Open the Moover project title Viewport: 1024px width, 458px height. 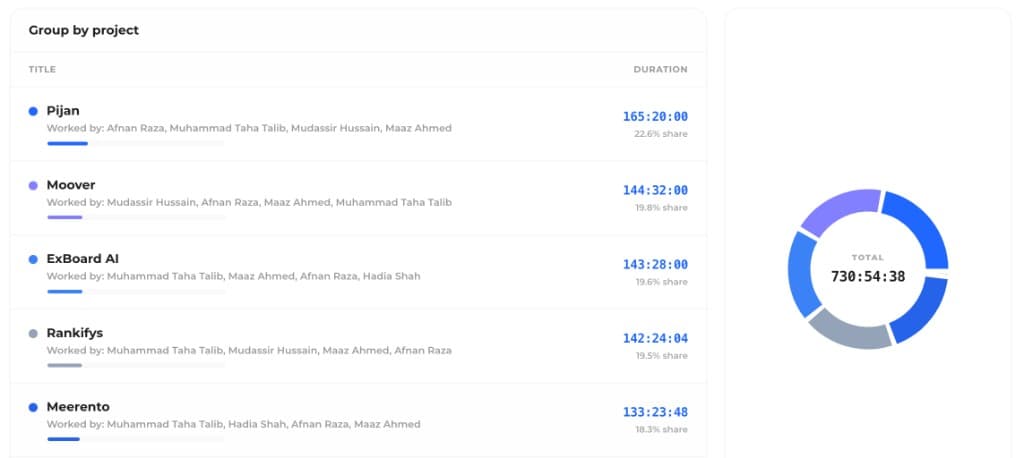(x=71, y=185)
